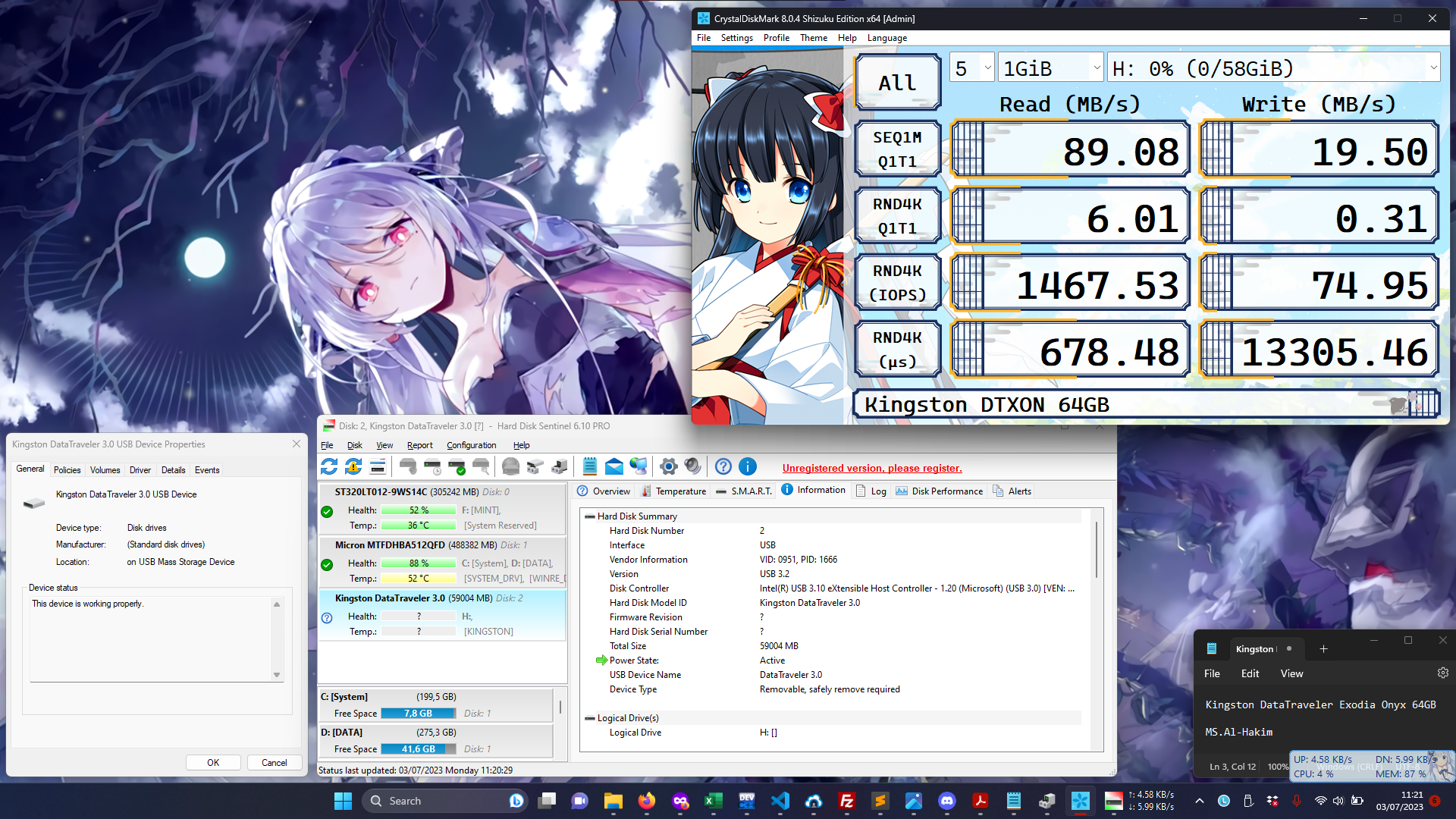Open Details tab in device properties dialog
Viewport: 1456px width, 819px height.
173,470
